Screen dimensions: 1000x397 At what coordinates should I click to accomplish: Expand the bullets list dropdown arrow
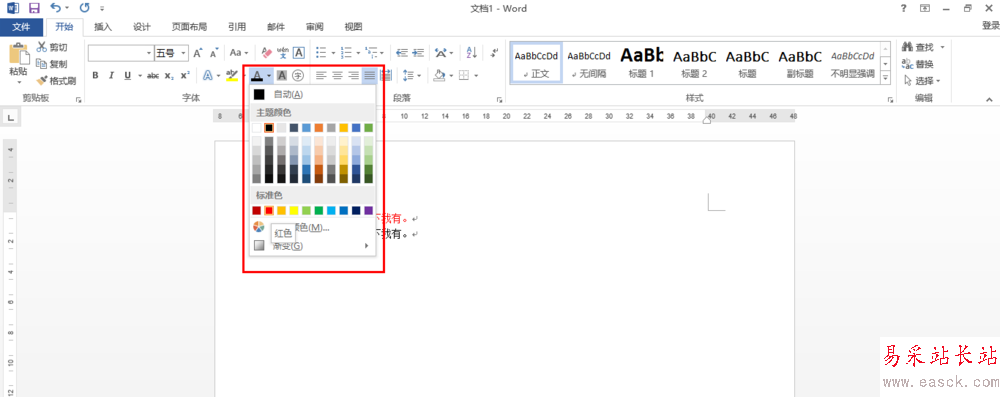[x=333, y=53]
